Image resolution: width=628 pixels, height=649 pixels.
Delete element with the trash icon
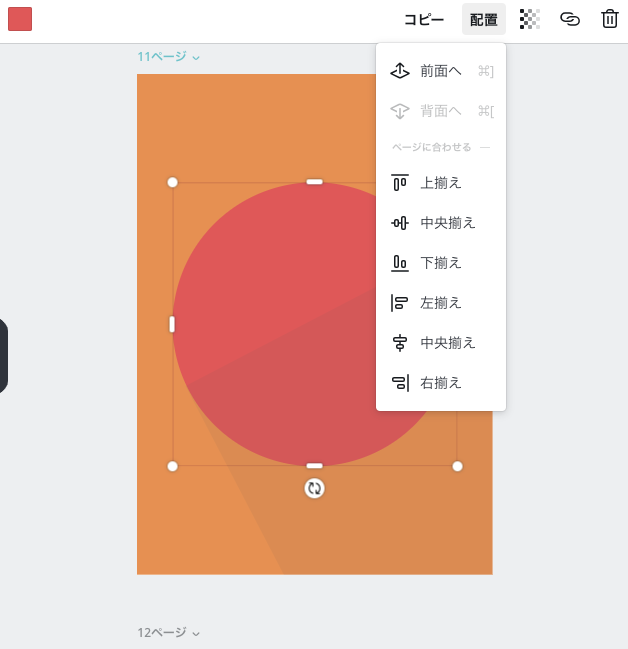610,19
